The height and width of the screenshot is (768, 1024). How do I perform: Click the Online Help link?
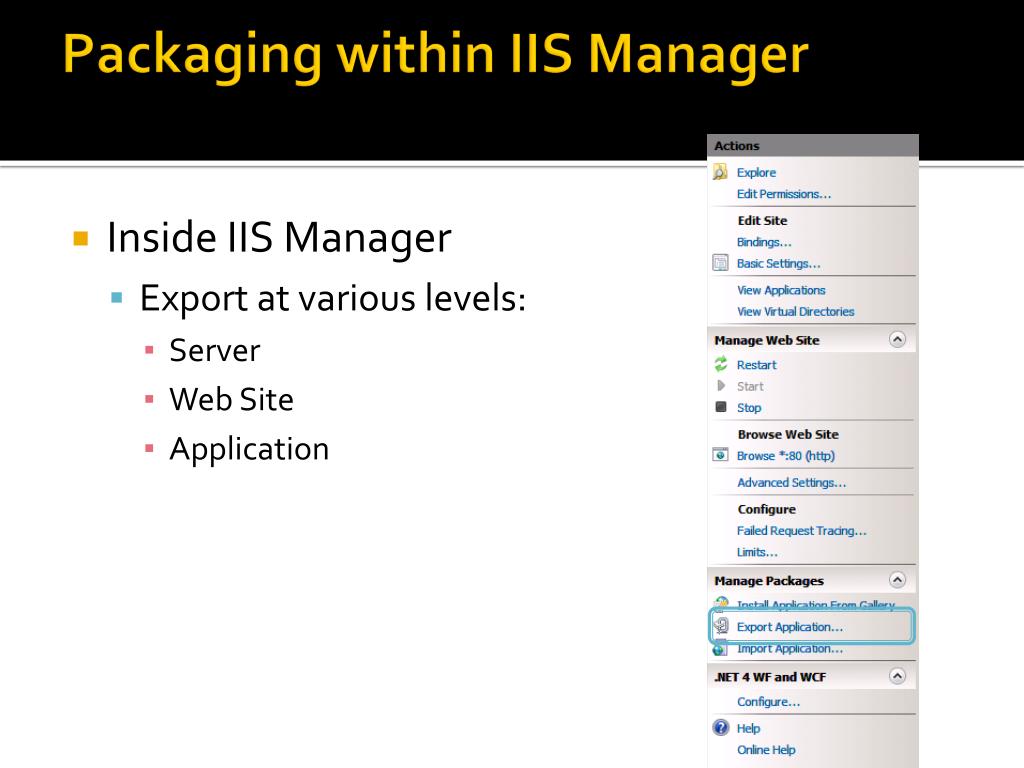(x=766, y=750)
